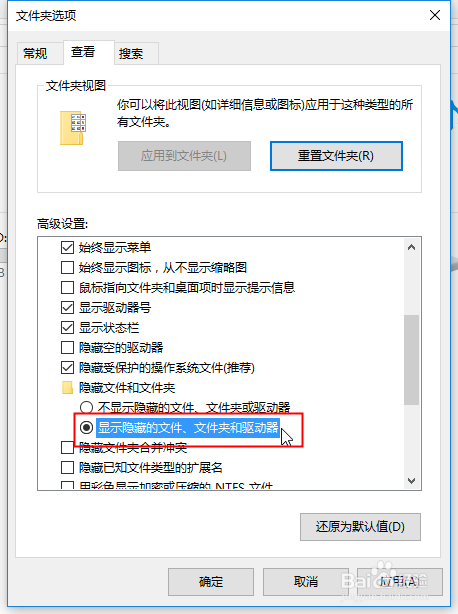Check 鼠标指向文件夹和桌面项时显示提示信息

pos(67,287)
